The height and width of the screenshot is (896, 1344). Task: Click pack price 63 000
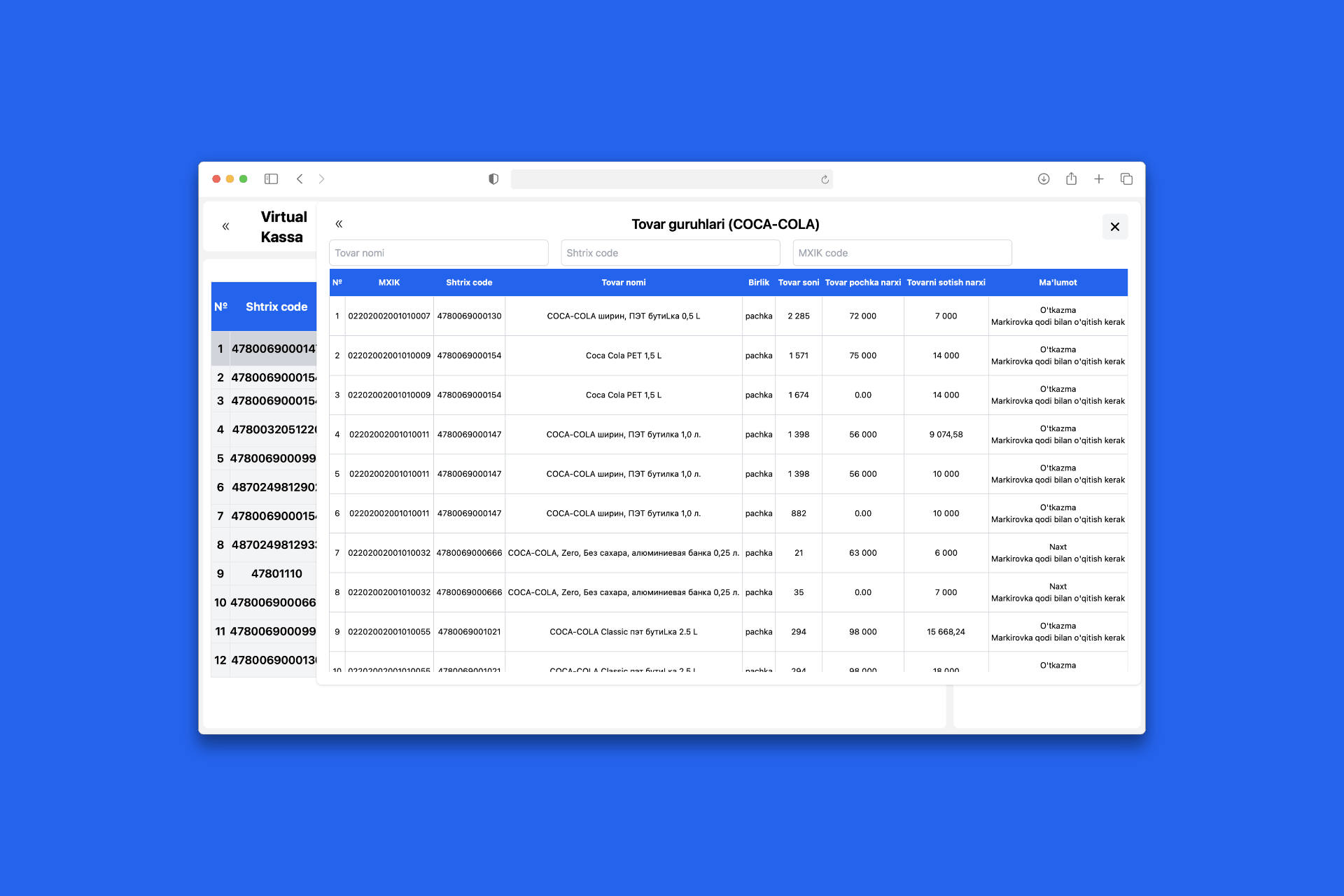click(863, 553)
